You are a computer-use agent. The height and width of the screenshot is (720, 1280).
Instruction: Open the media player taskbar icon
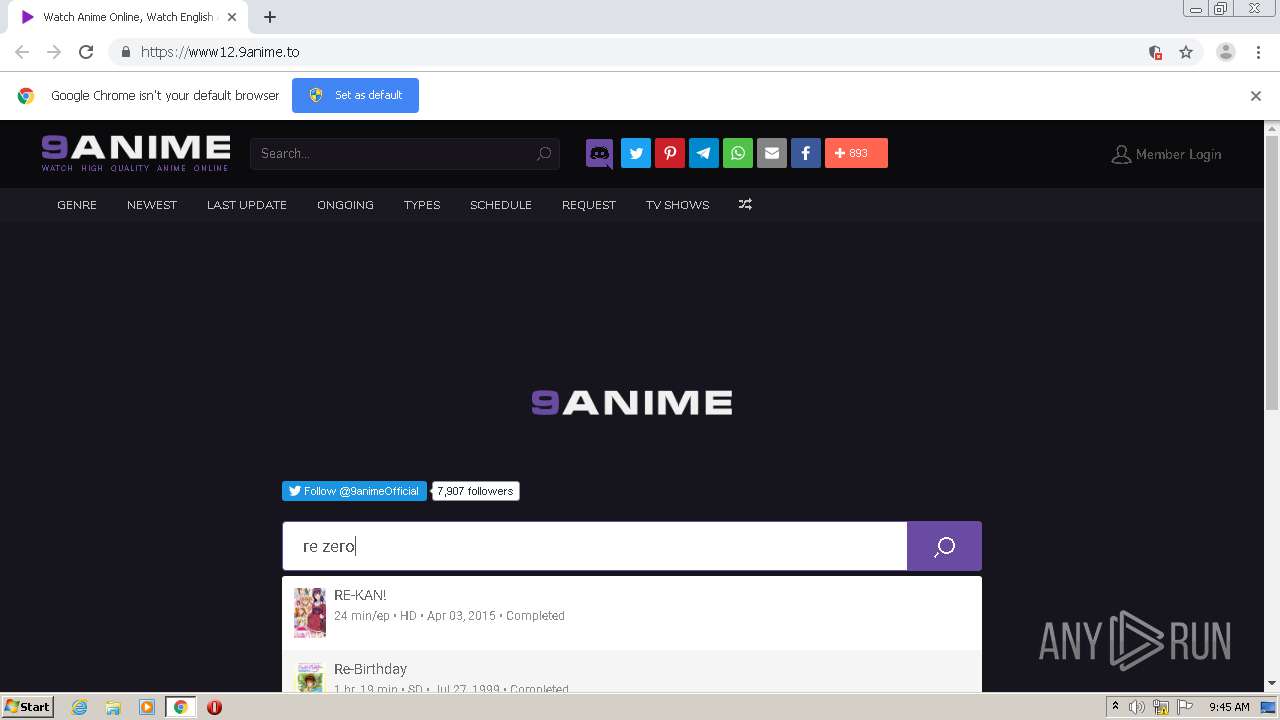[x=147, y=707]
